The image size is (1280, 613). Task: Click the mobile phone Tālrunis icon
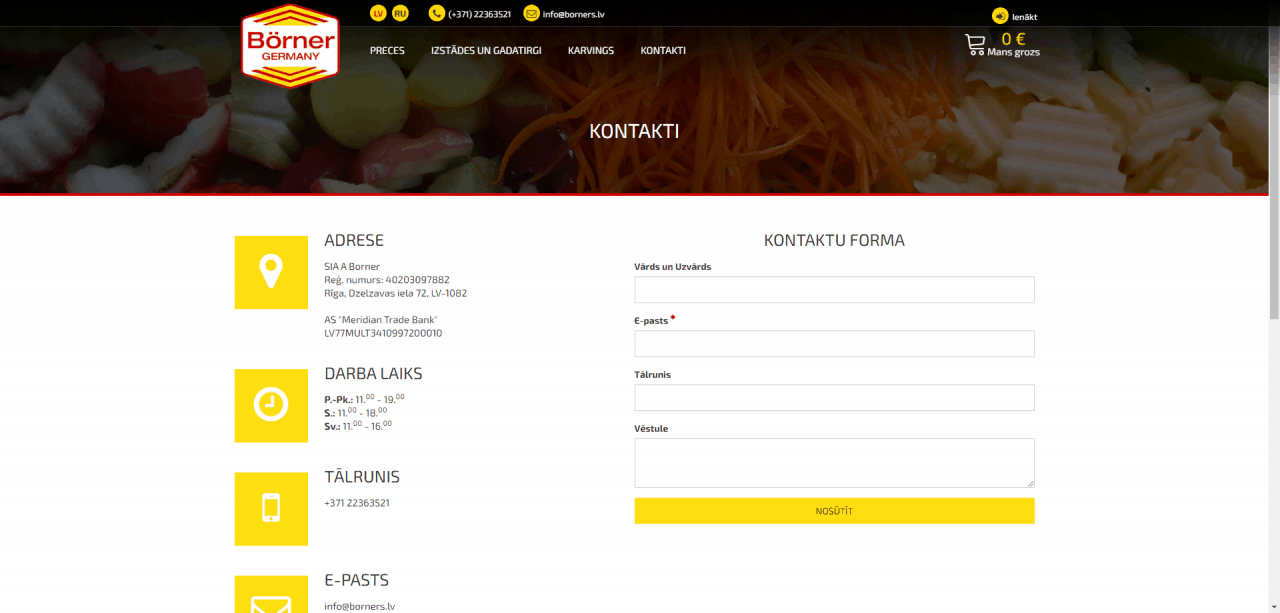pyautogui.click(x=271, y=509)
